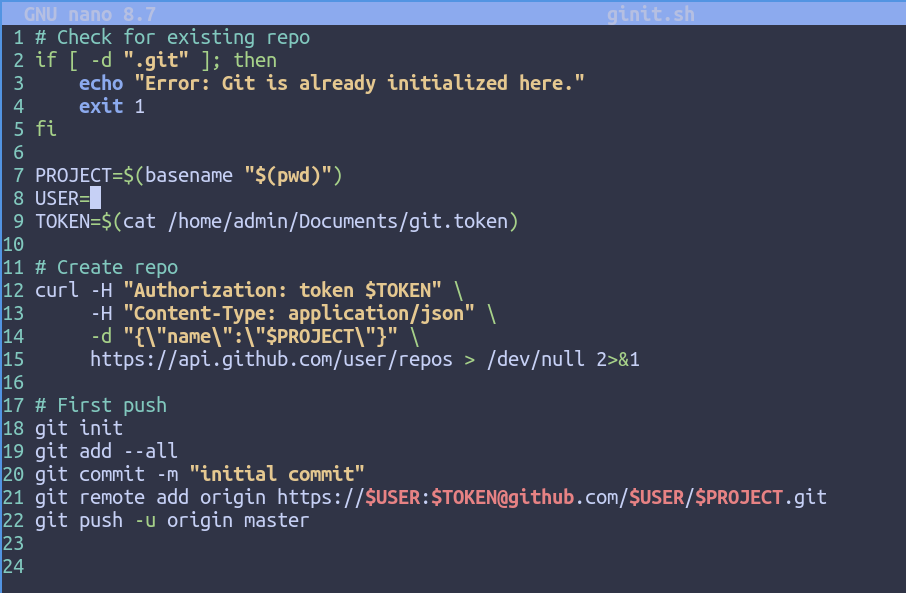Click the "# First push" comment
Screen dimensions: 906x593
click(101, 406)
